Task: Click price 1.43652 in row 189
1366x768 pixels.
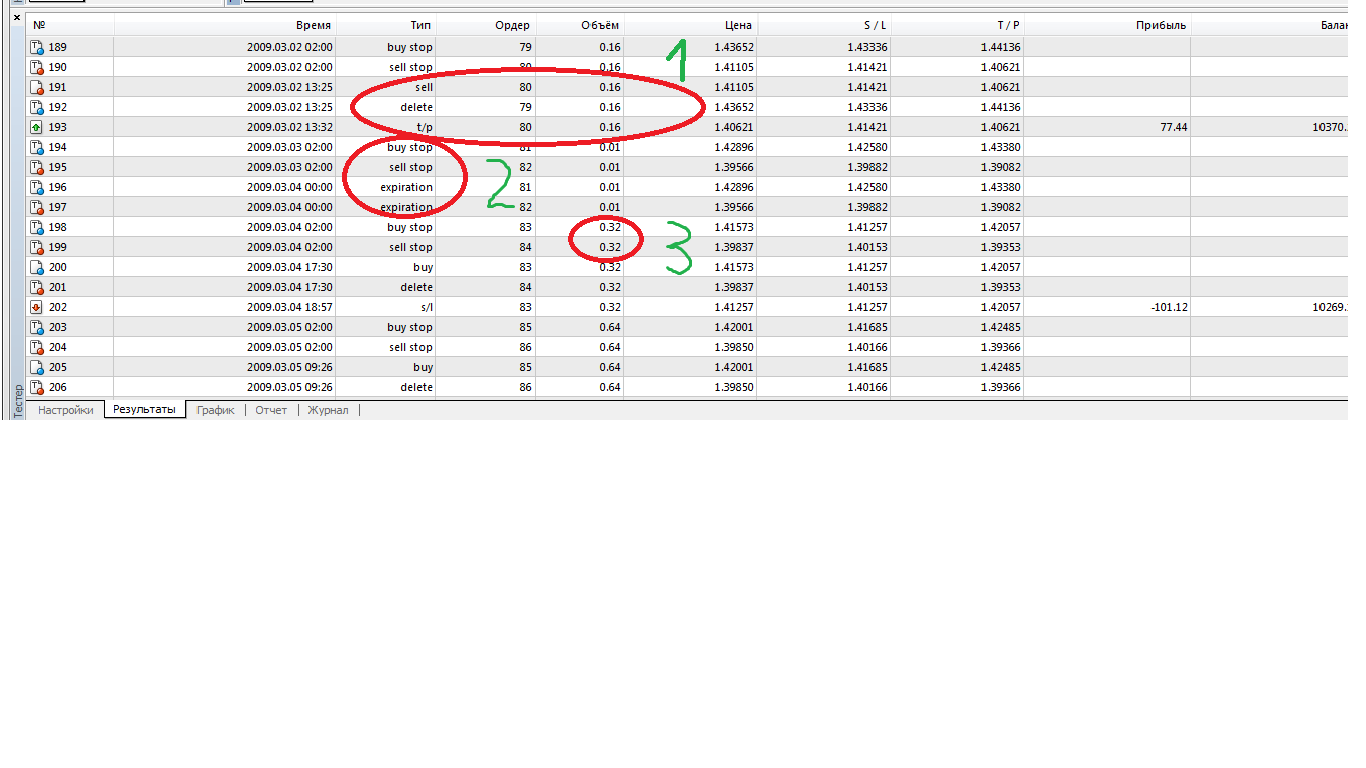Action: [x=734, y=47]
